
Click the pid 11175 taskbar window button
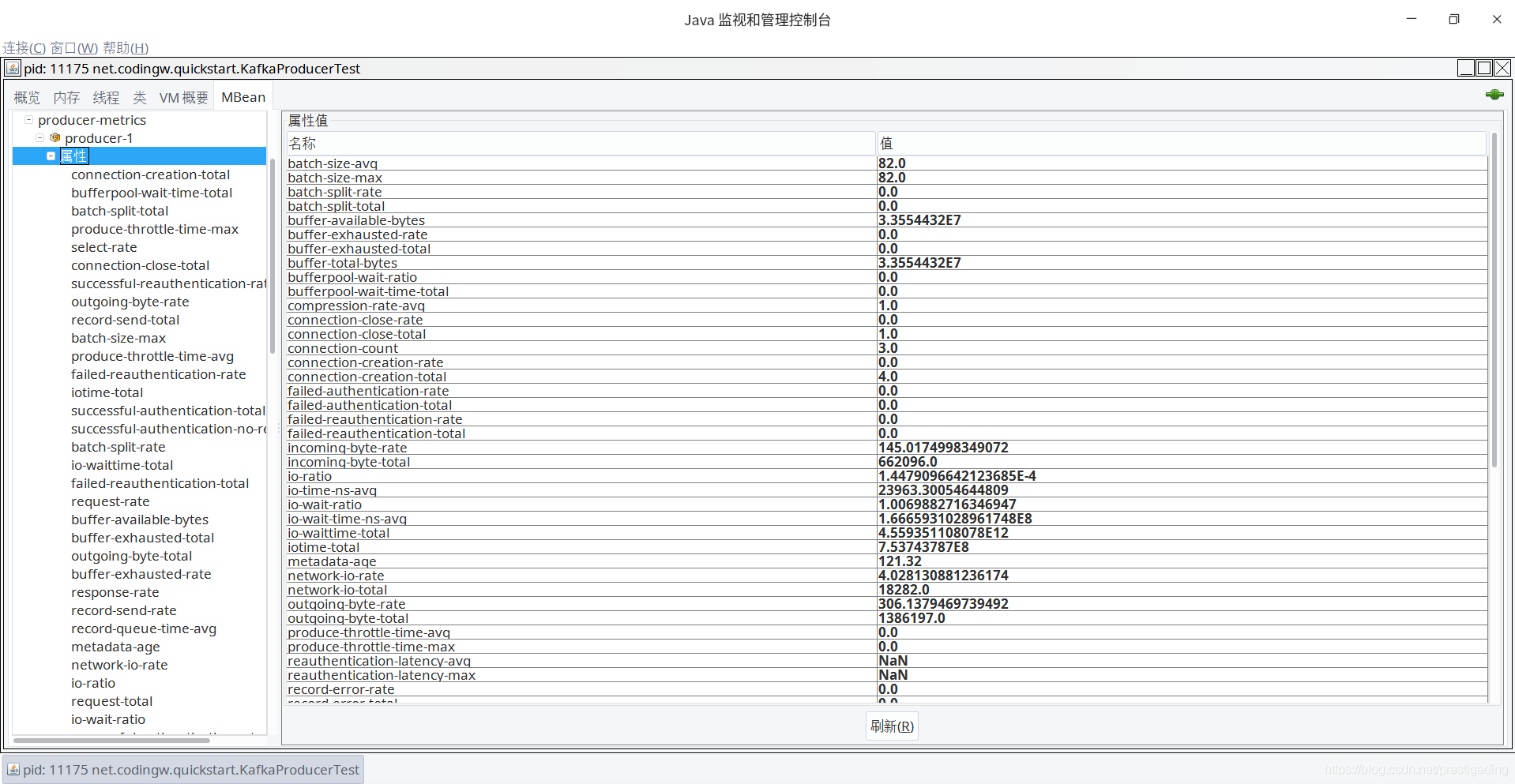point(183,770)
